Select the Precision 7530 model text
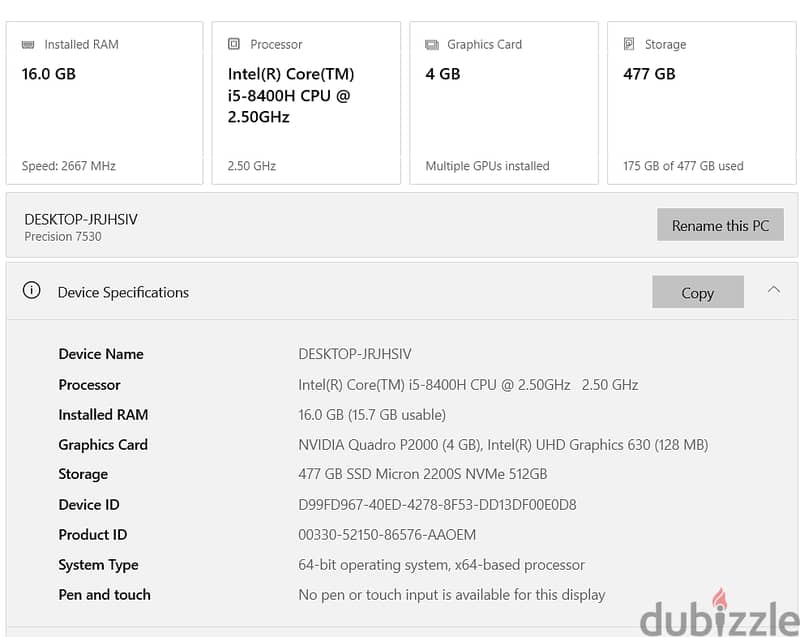Image resolution: width=800 pixels, height=637 pixels. tap(63, 237)
